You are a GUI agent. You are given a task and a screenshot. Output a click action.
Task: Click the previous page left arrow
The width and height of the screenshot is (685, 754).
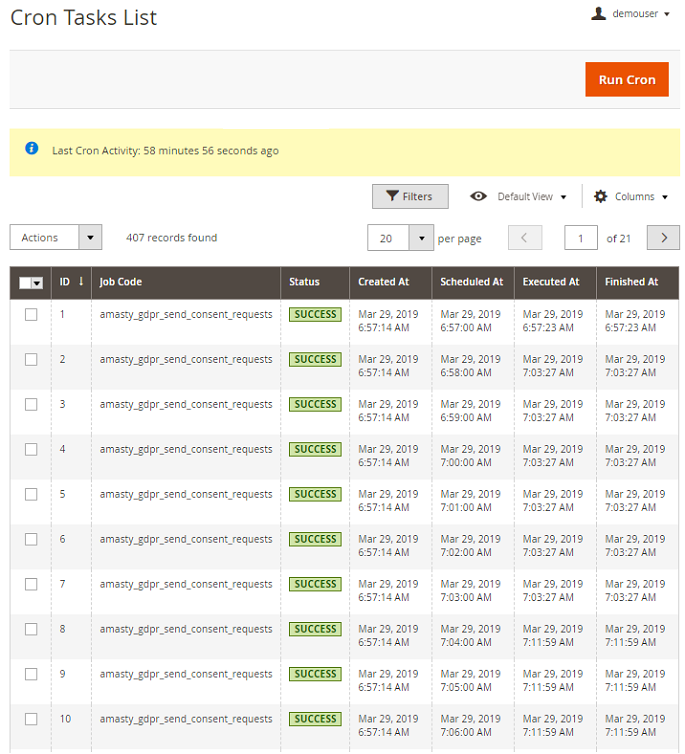pyautogui.click(x=525, y=238)
